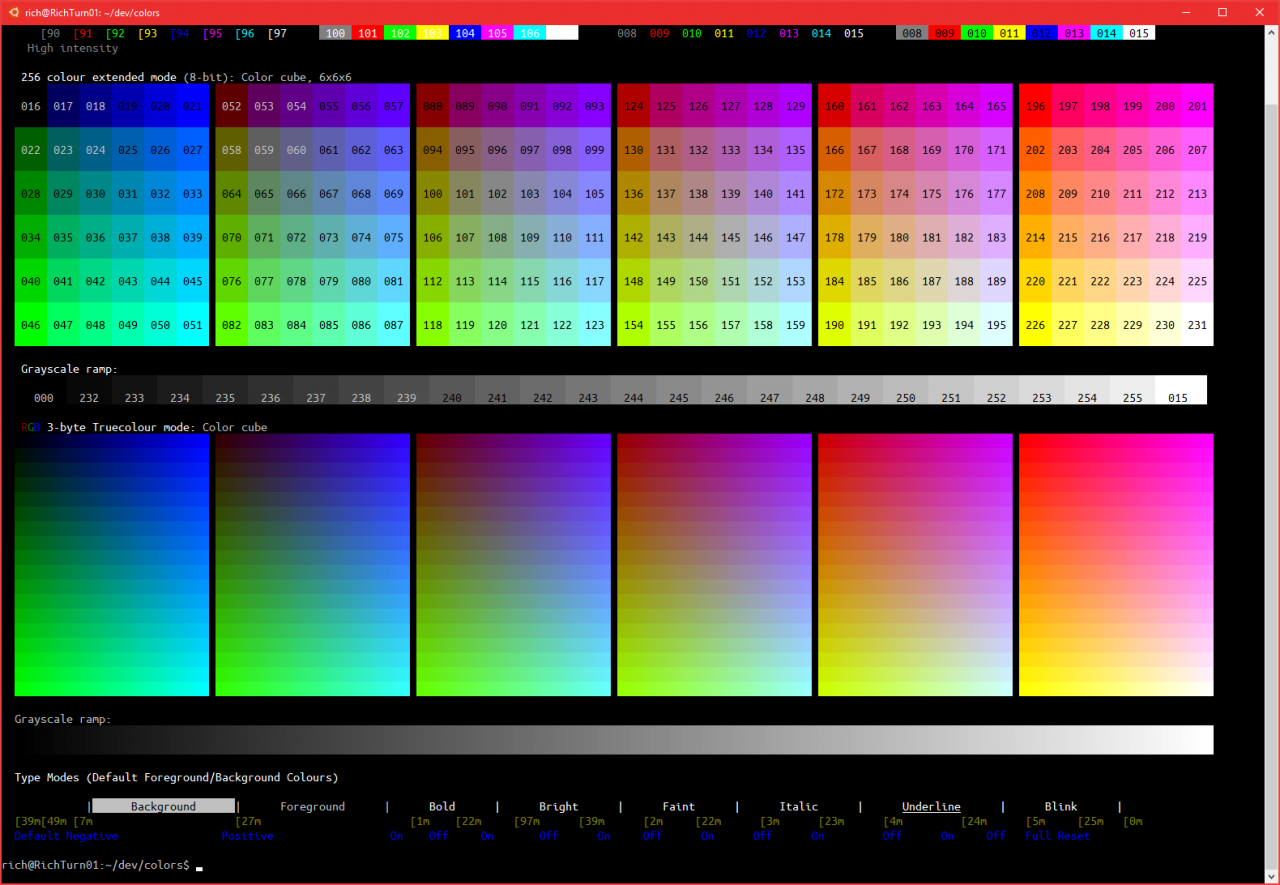Select the cyan swatch labeled 051
The image size is (1280, 885).
[x=193, y=325]
